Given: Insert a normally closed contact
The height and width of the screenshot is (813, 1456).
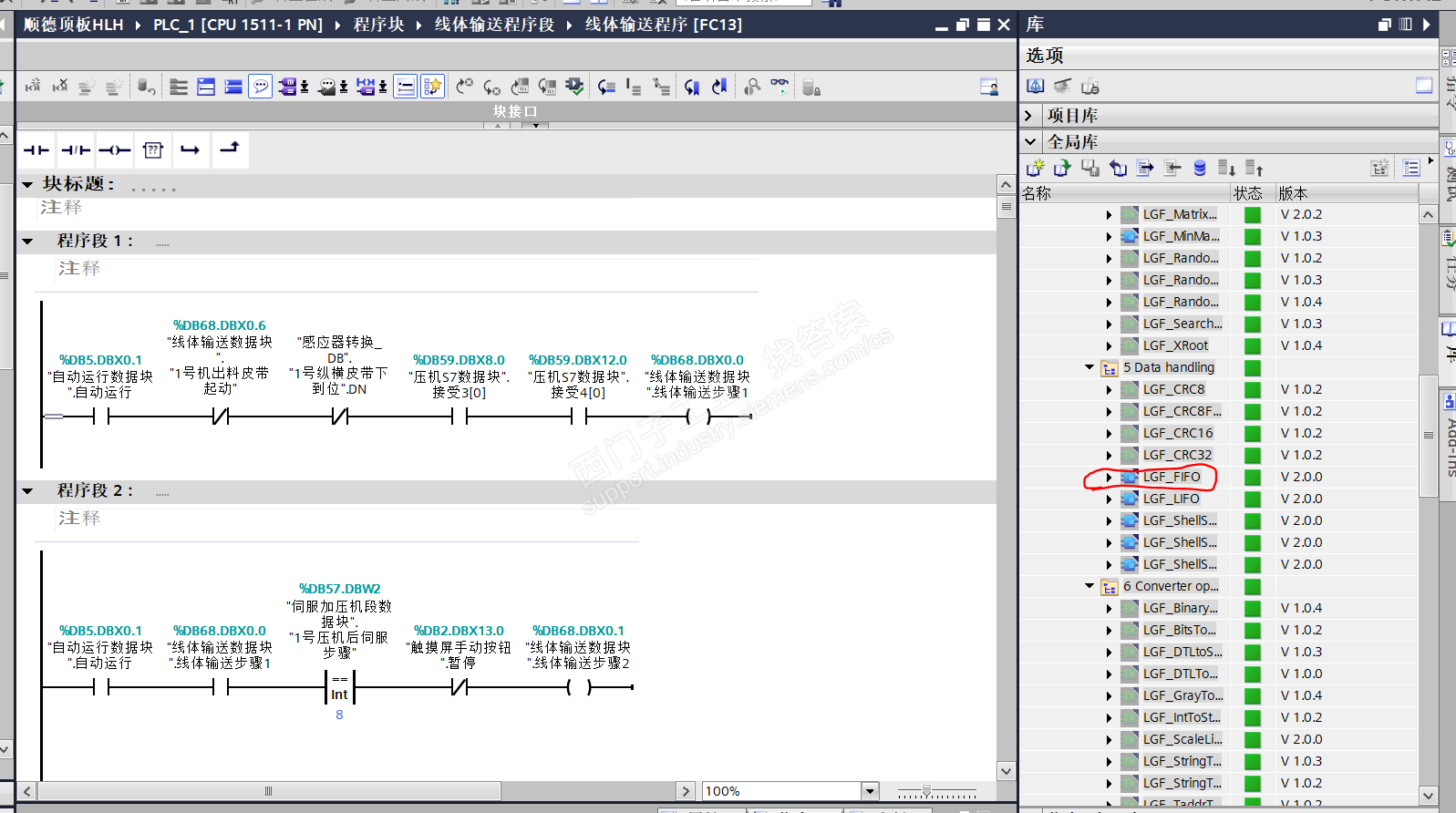Looking at the screenshot, I should pos(76,150).
